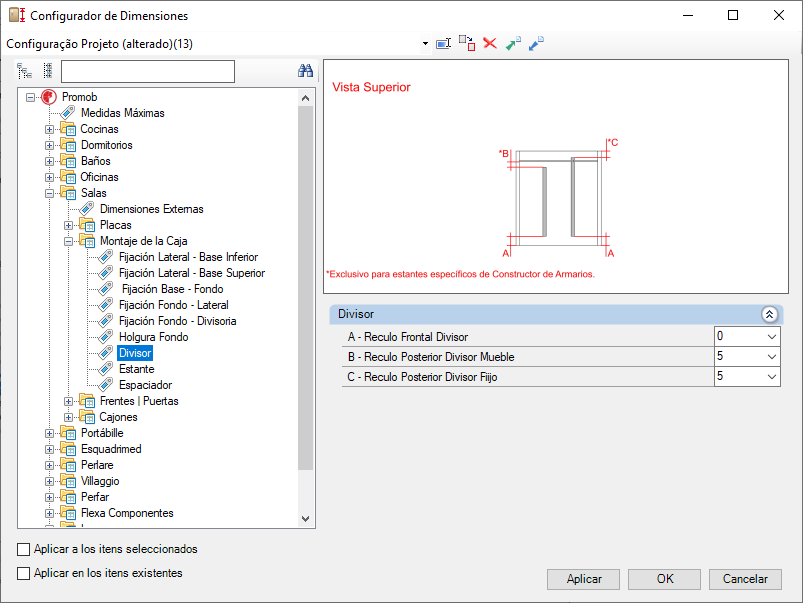The image size is (803, 603).
Task: Open Reculo Posterior Divisor Mueble dropdown
Action: coord(772,357)
